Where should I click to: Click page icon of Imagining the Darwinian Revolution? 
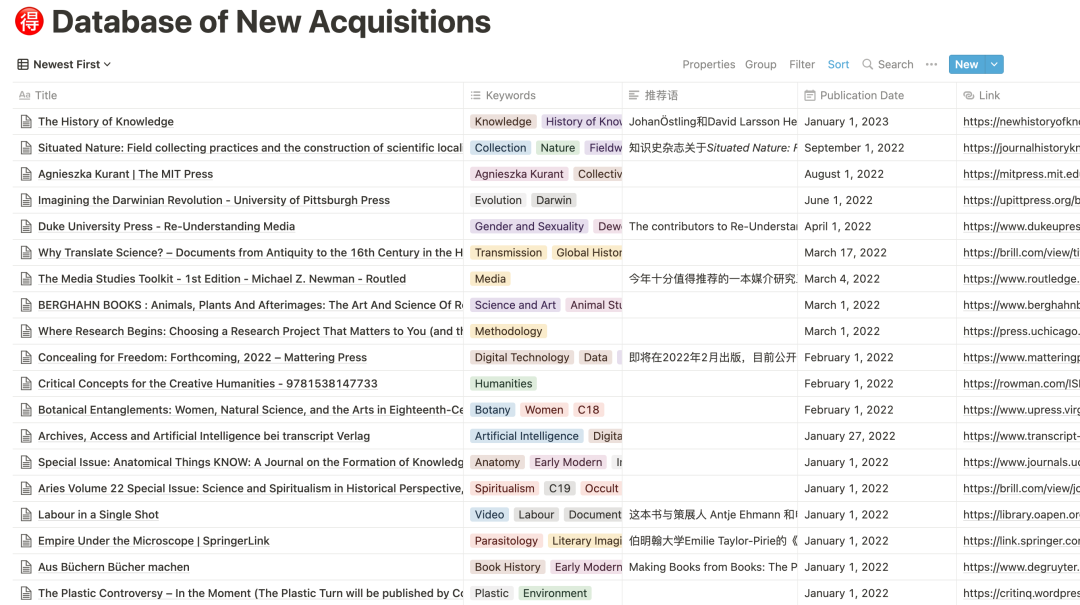[x=26, y=201]
